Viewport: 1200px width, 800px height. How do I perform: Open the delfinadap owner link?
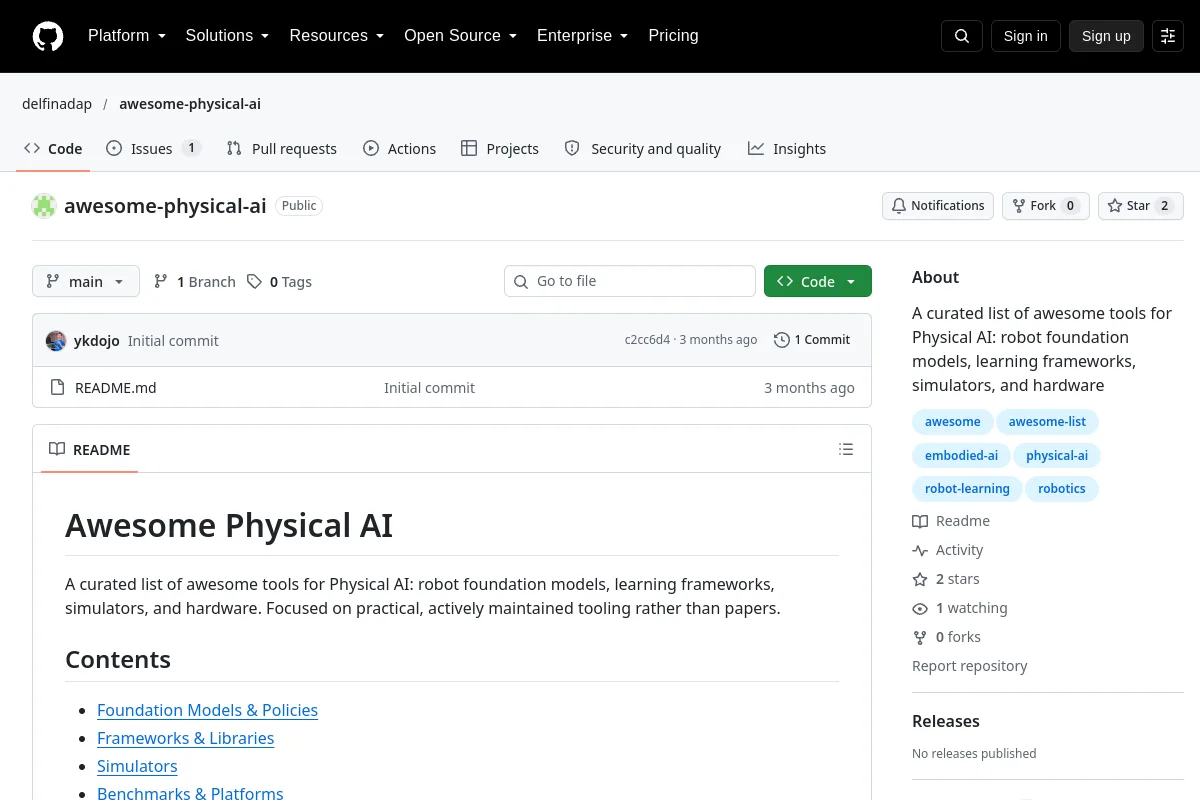(x=57, y=104)
